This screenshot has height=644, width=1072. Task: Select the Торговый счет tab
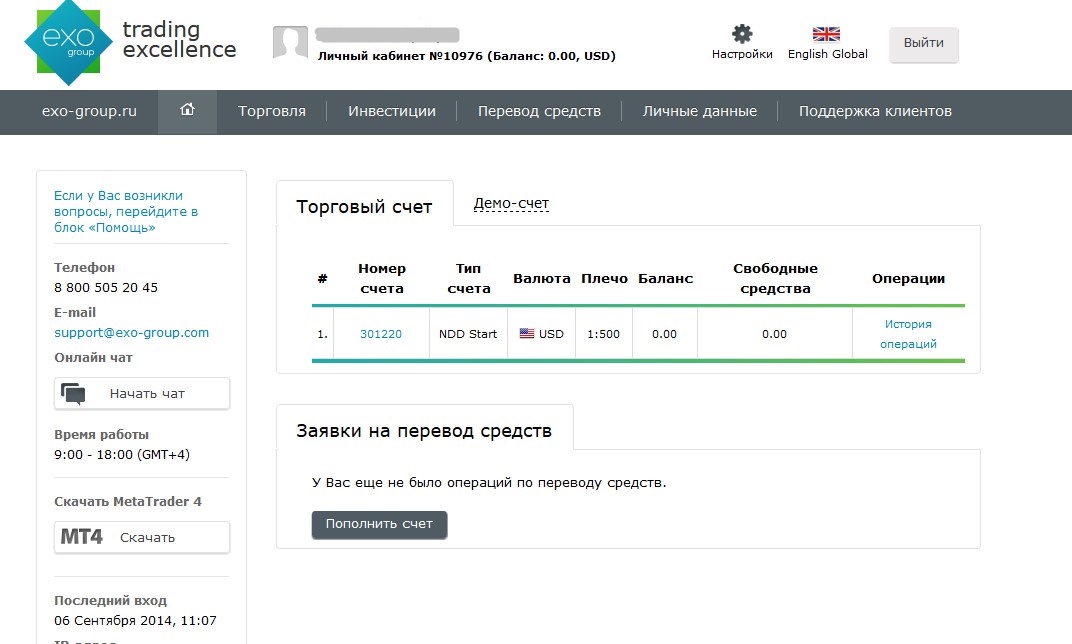(x=364, y=206)
